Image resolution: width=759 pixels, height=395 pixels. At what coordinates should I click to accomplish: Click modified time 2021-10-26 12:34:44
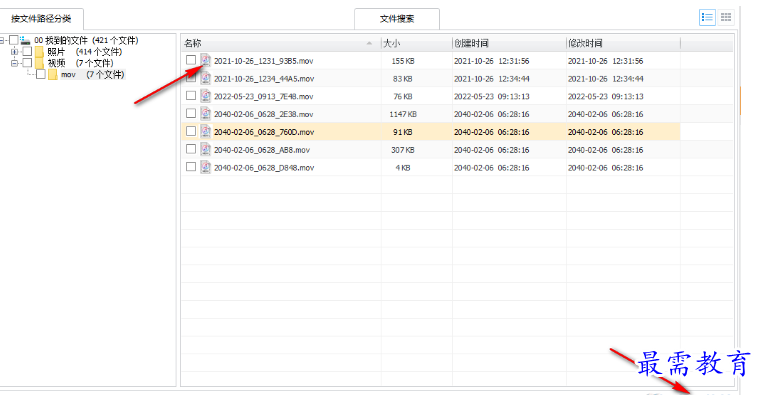coord(606,79)
